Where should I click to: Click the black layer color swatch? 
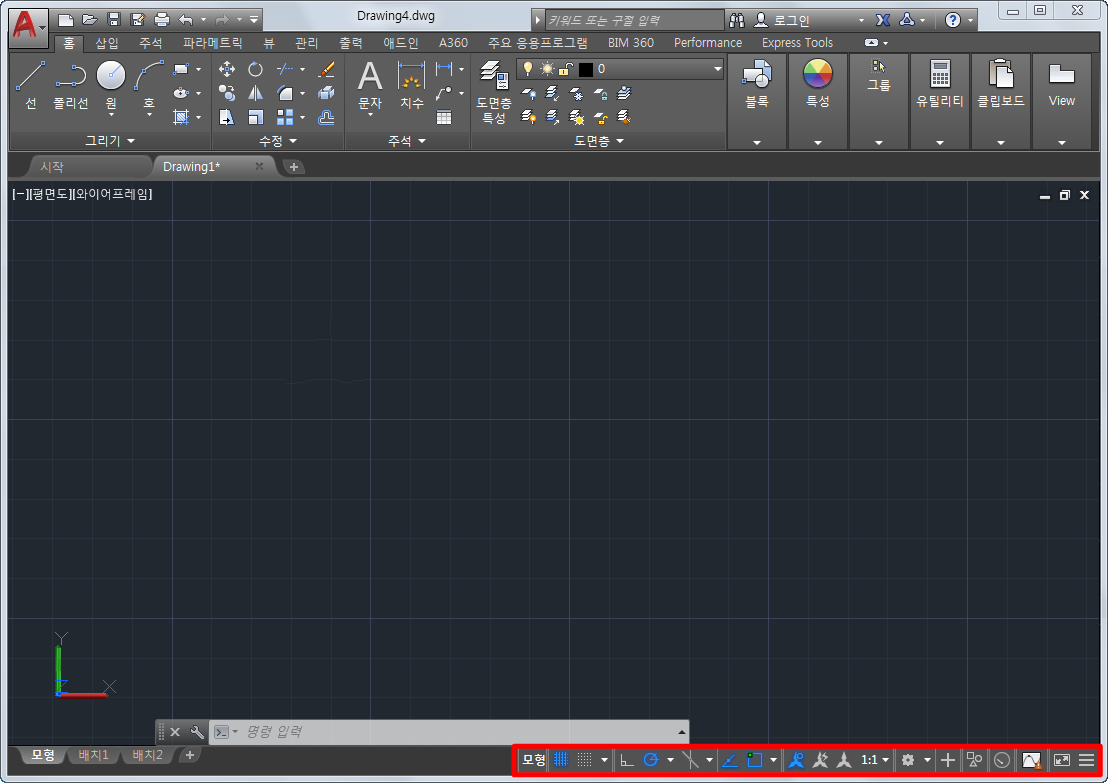(x=586, y=69)
